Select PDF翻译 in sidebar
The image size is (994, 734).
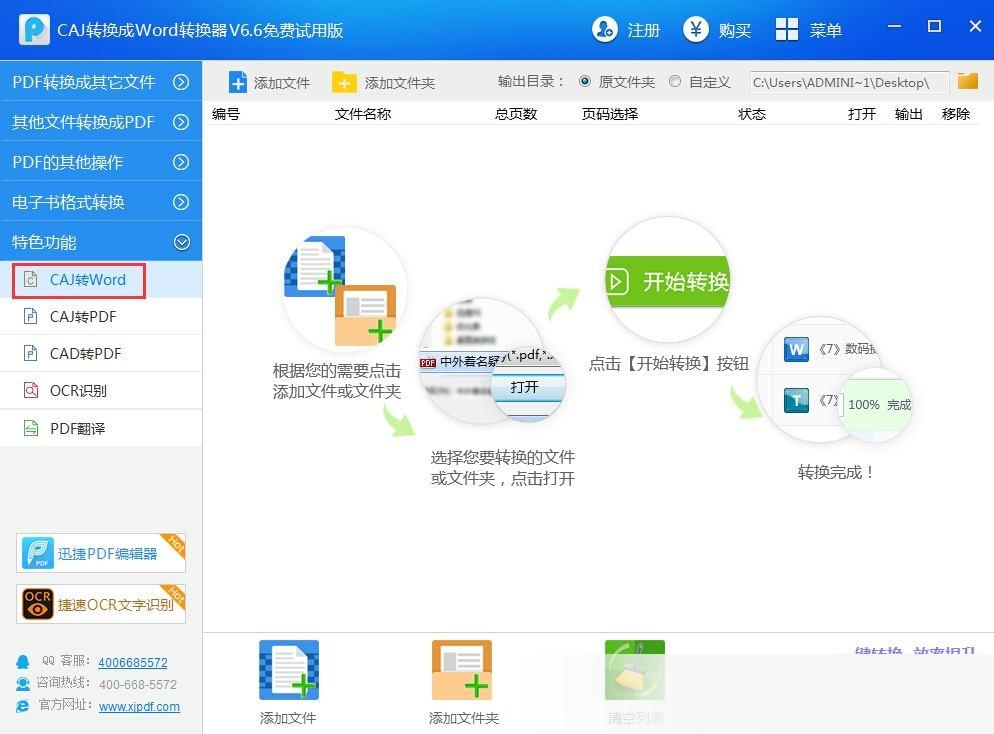click(101, 428)
